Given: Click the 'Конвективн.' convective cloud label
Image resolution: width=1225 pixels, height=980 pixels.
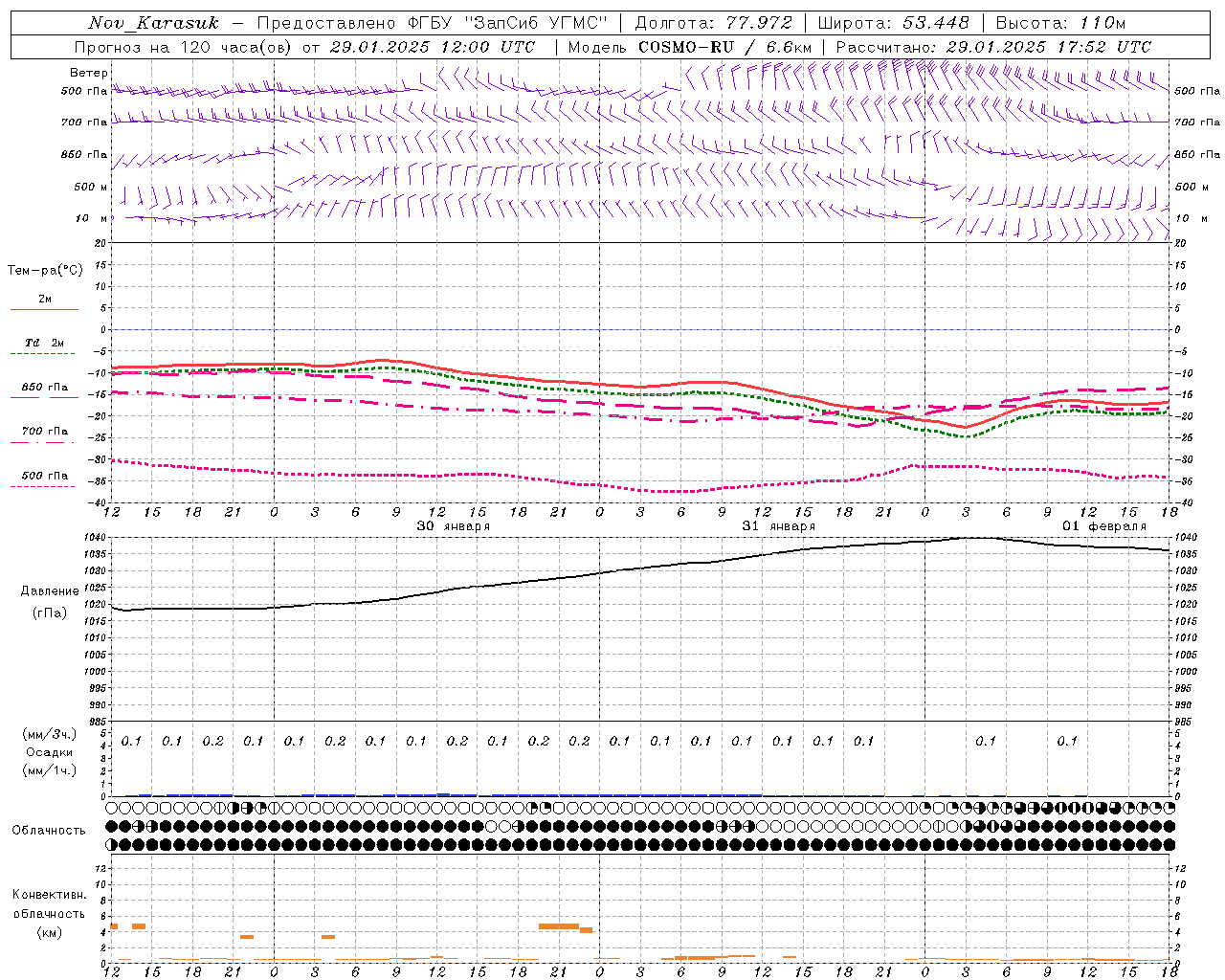Looking at the screenshot, I should 50,895.
